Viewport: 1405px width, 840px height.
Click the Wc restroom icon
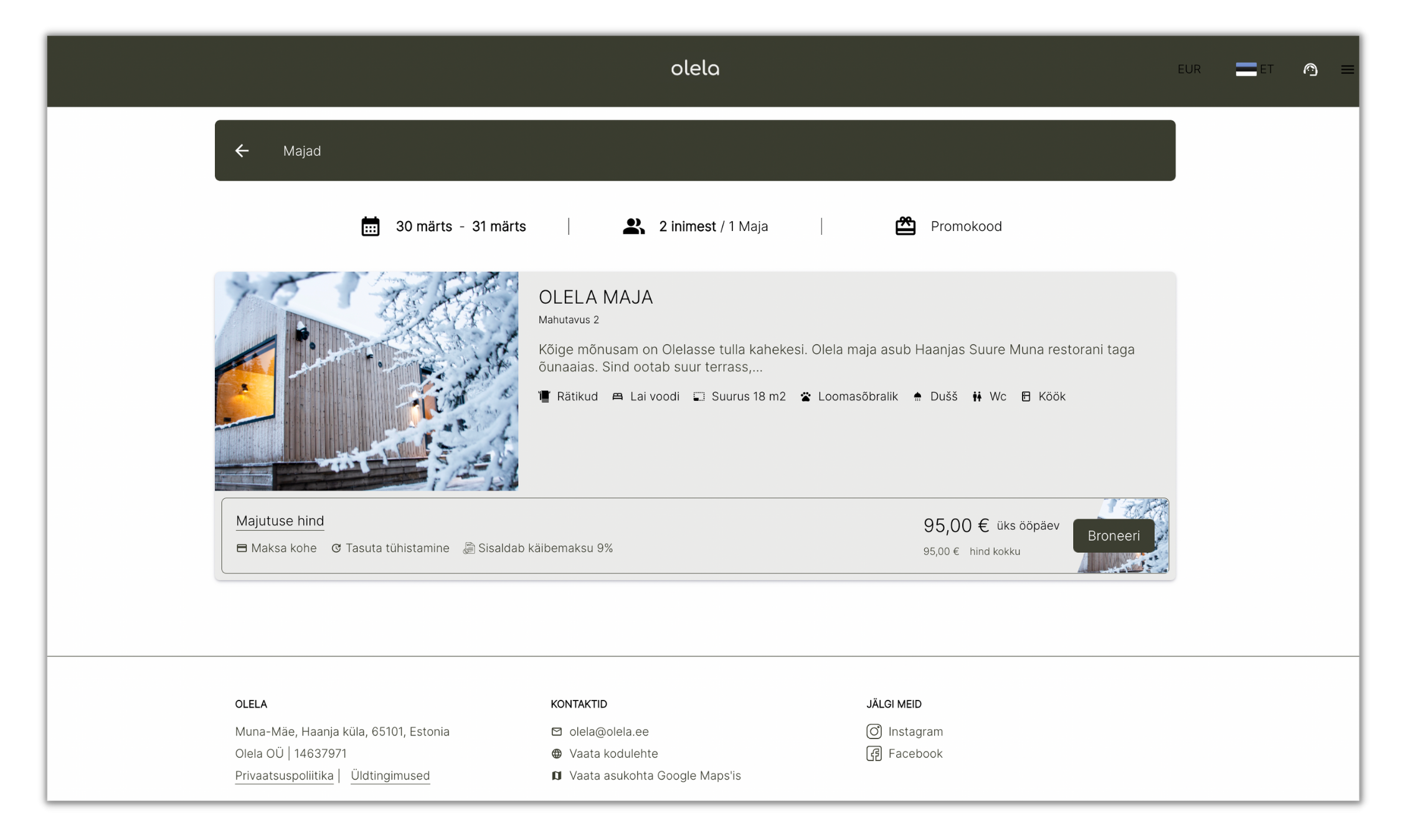977,397
